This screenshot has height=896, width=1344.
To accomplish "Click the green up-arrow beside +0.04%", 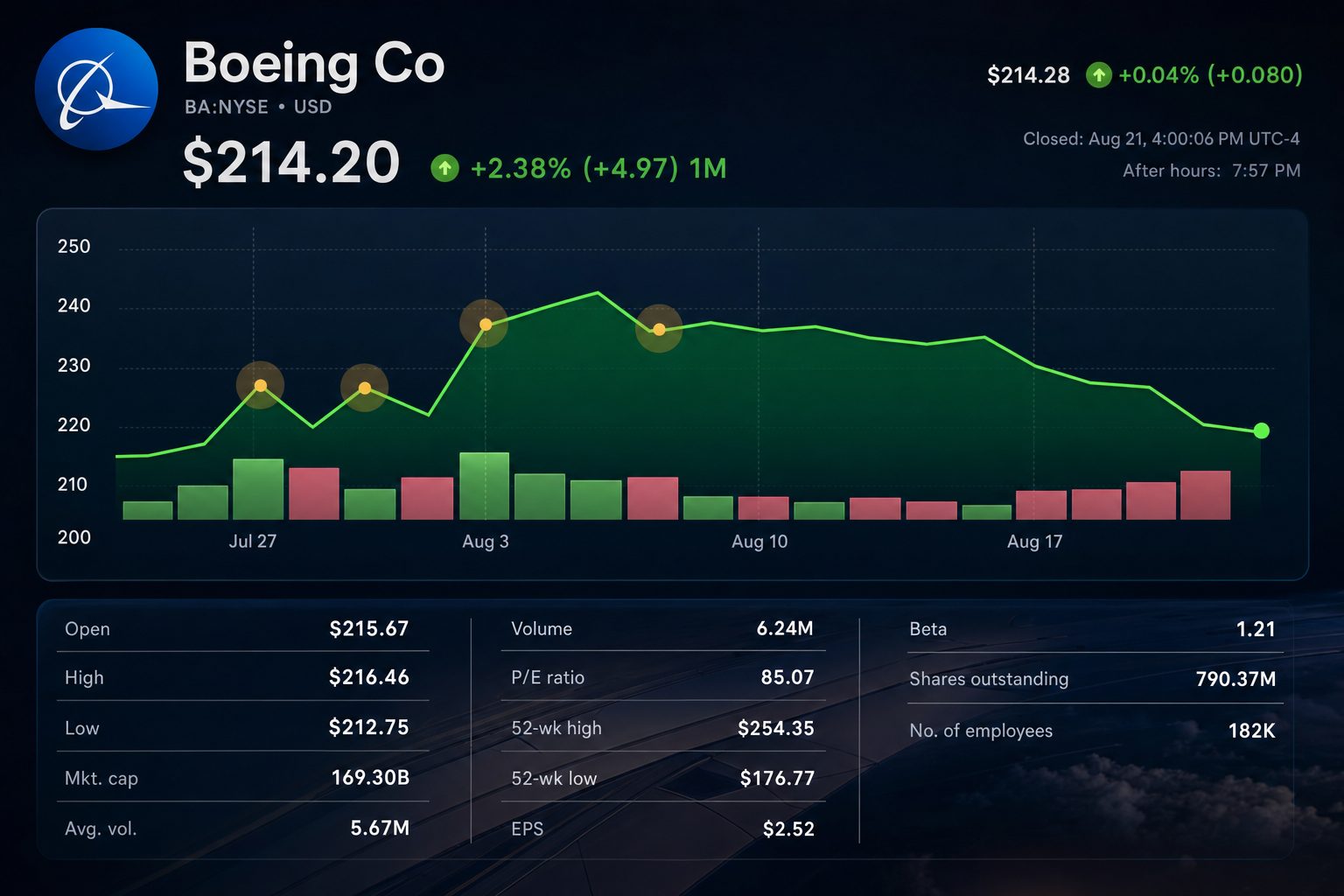I will [x=1098, y=75].
